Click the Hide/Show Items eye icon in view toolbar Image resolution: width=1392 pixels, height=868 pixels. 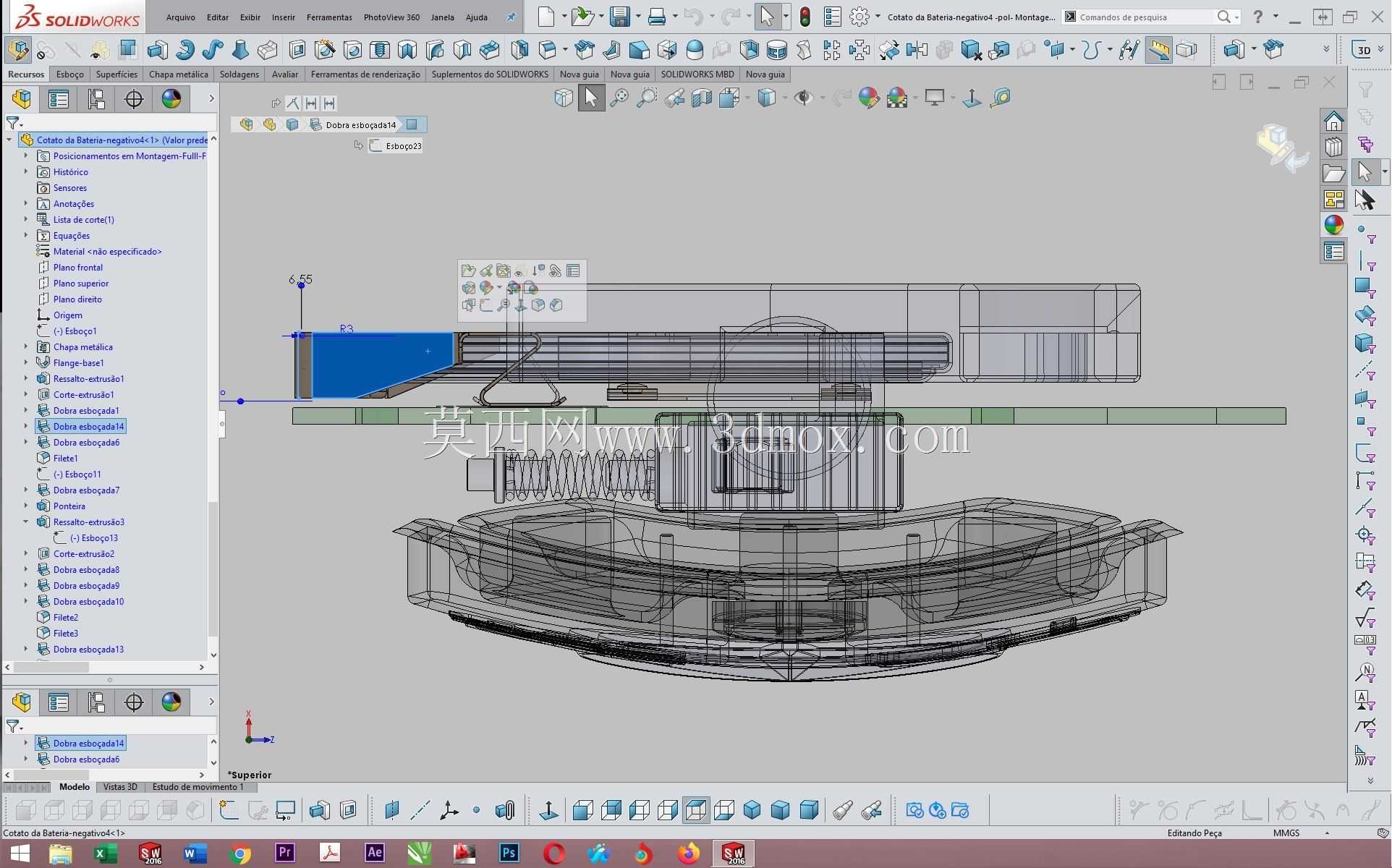pyautogui.click(x=803, y=98)
